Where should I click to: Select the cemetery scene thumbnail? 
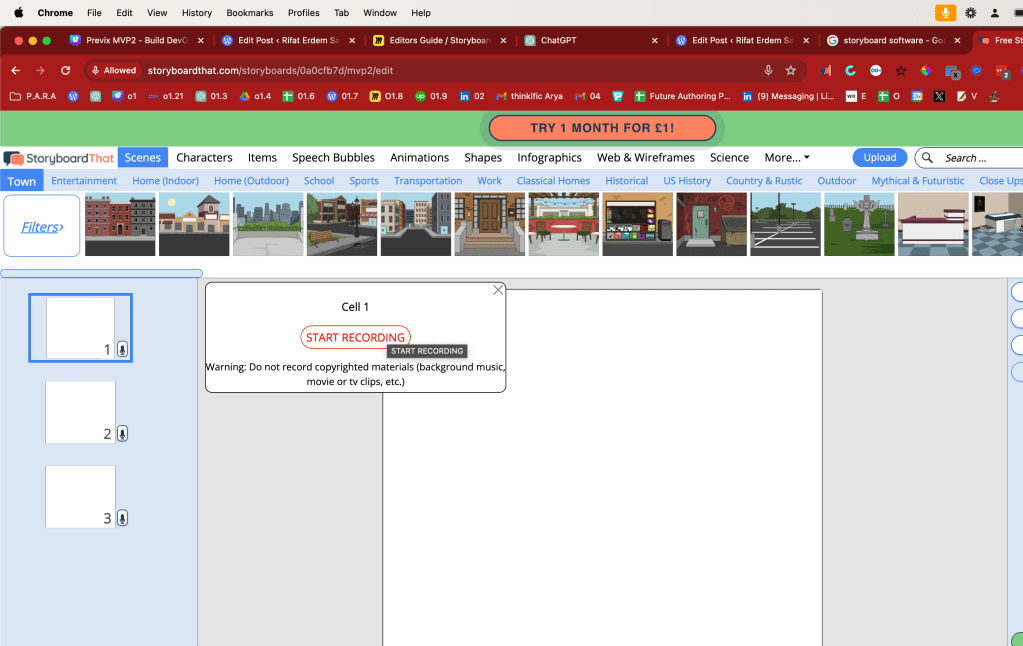pyautogui.click(x=859, y=224)
